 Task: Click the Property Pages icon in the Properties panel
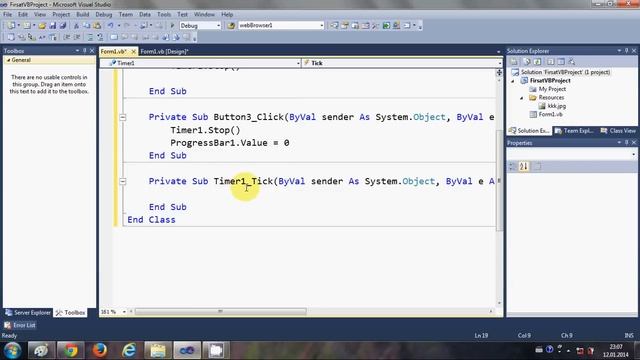pyautogui.click(x=538, y=166)
